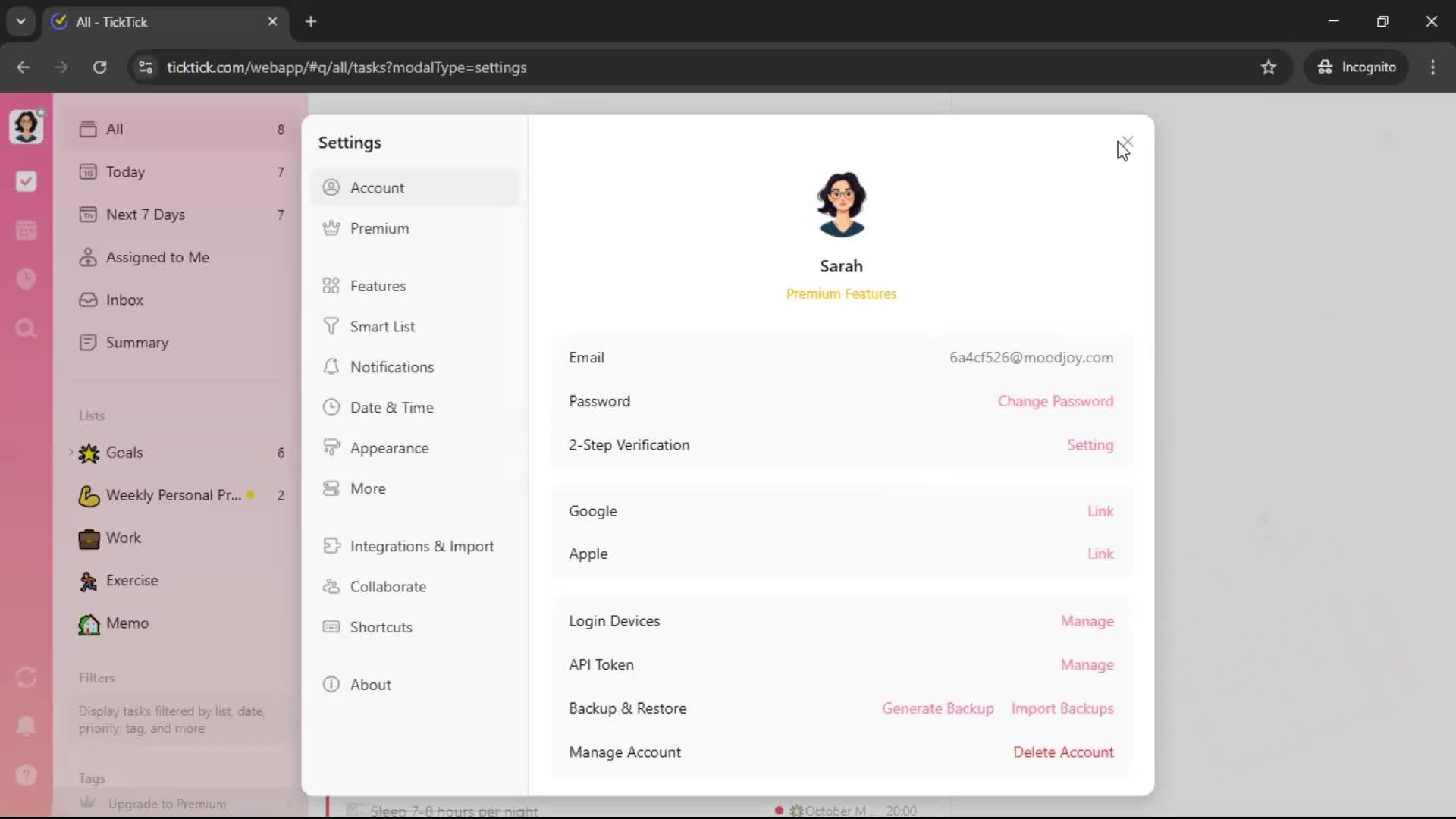
Task: Click the Delete Account link
Action: coord(1063,752)
